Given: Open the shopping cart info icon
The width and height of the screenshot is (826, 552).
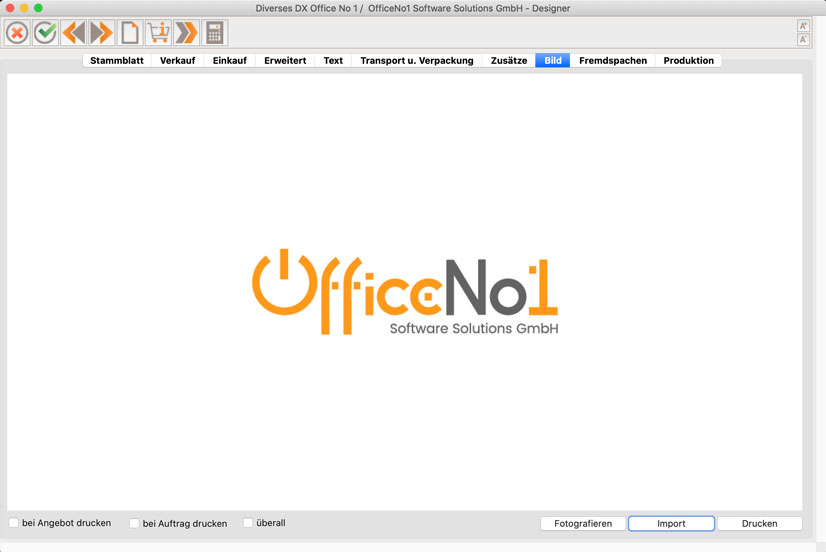Looking at the screenshot, I should (158, 33).
